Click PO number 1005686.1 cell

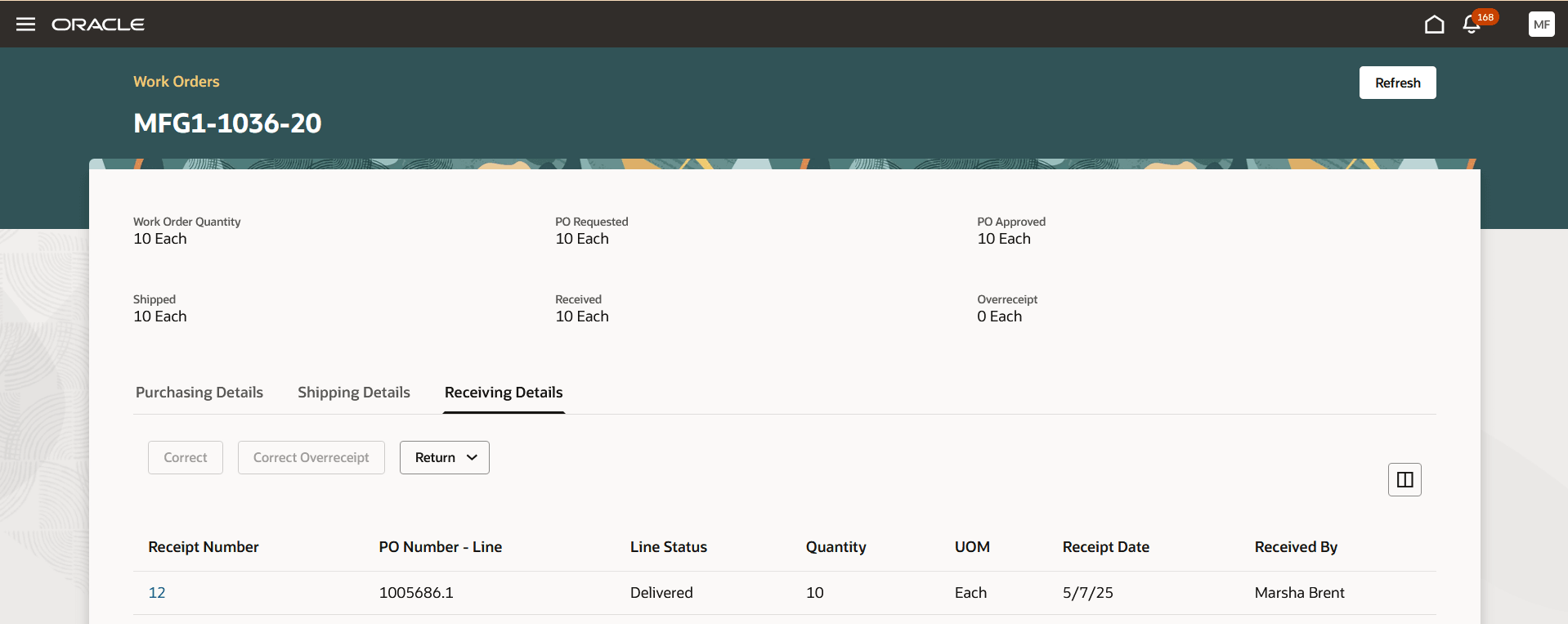click(416, 593)
